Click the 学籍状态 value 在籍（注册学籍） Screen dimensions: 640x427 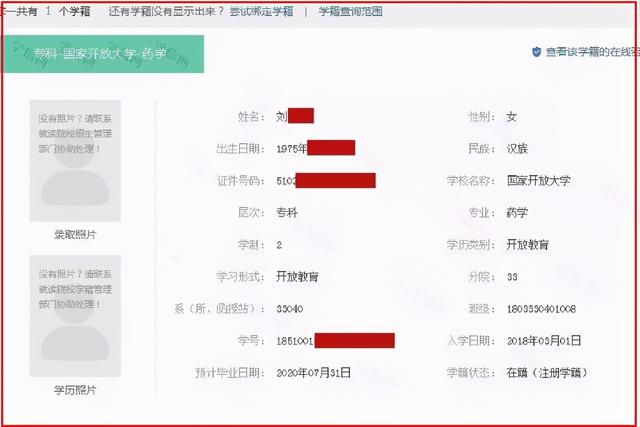click(x=547, y=373)
